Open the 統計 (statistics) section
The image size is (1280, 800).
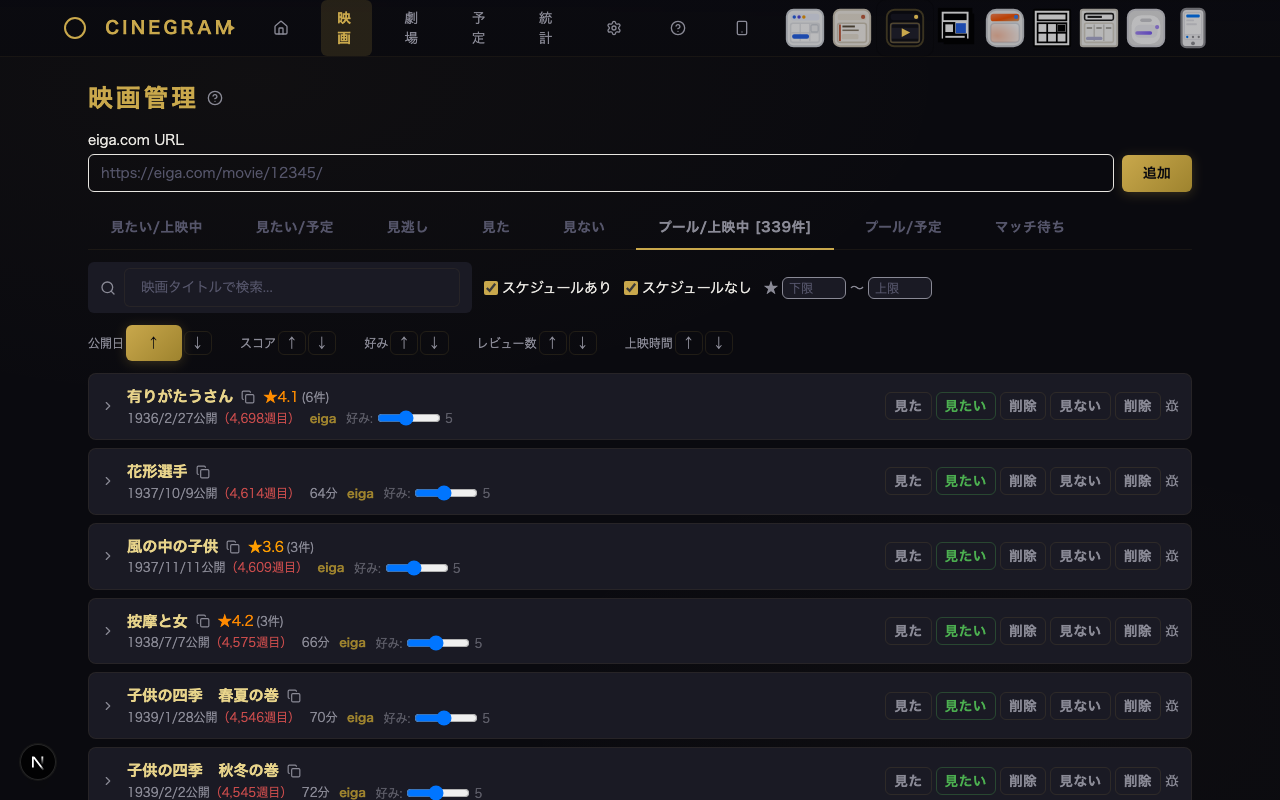(545, 28)
